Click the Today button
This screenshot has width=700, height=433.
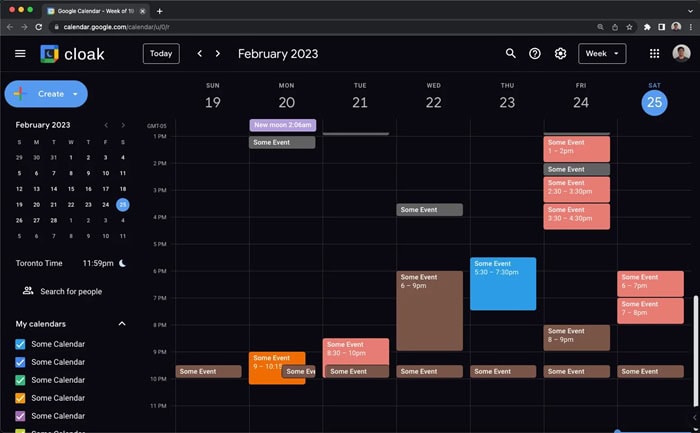click(x=161, y=53)
